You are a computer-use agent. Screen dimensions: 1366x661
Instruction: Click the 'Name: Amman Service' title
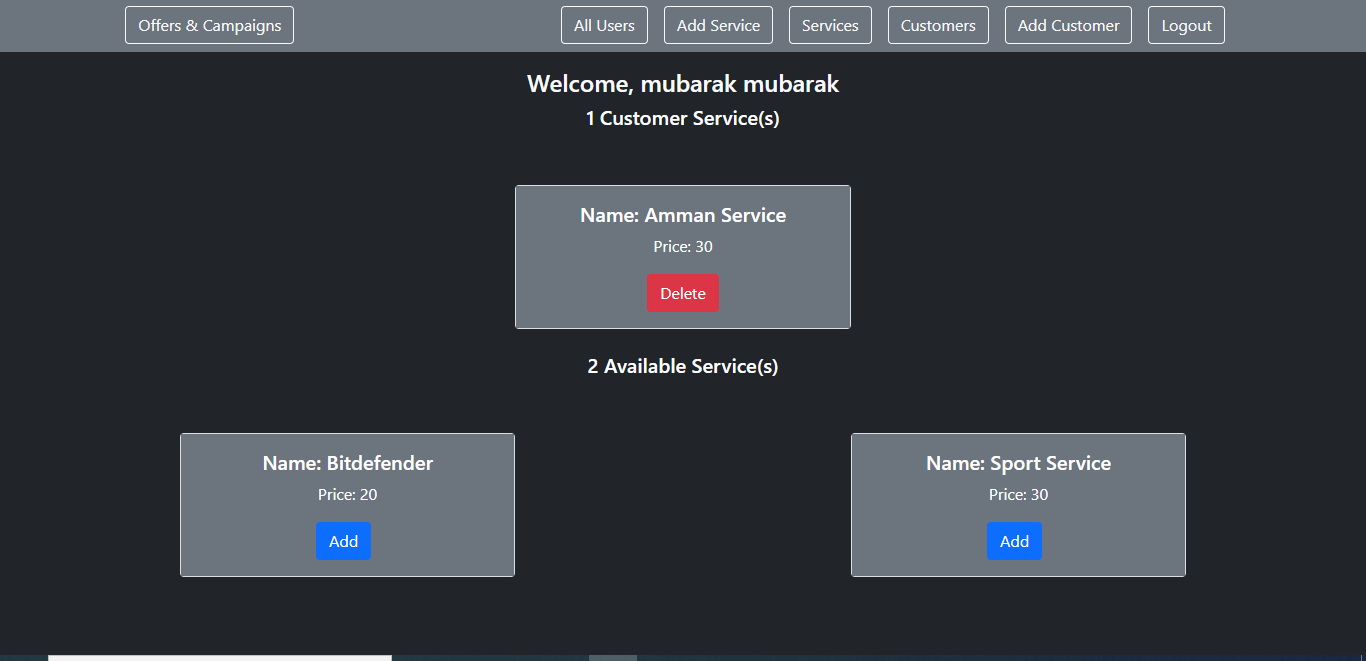683,215
